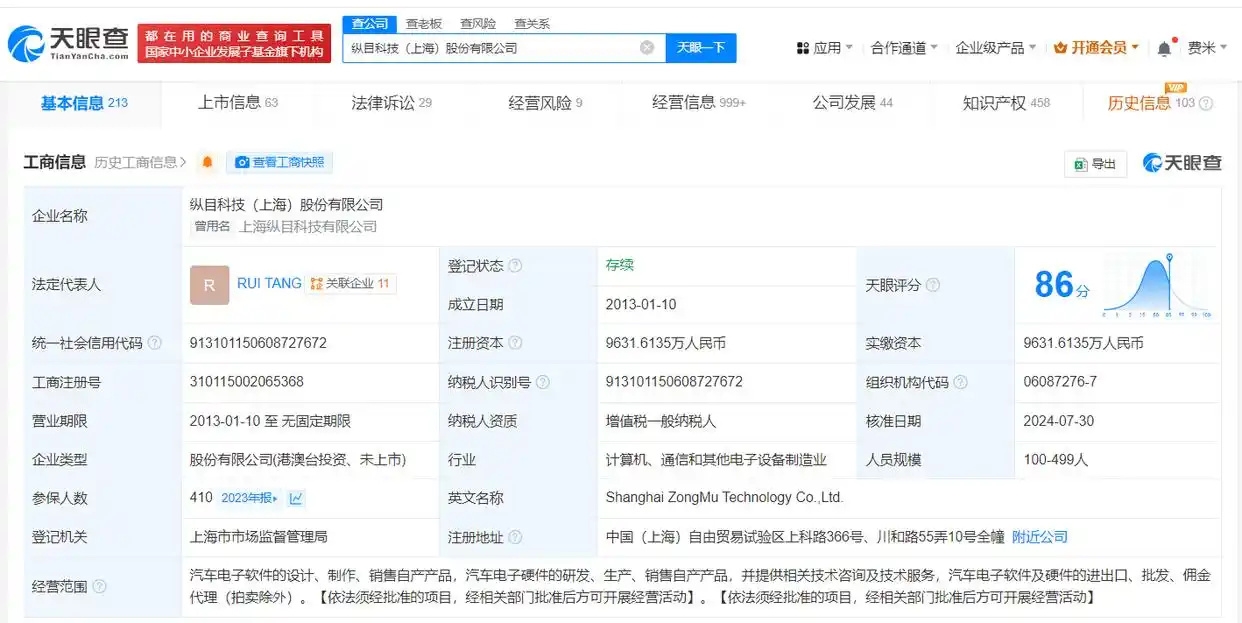This screenshot has height=623, width=1242.
Task: Click the 导出 export button
Action: pyautogui.click(x=1095, y=164)
